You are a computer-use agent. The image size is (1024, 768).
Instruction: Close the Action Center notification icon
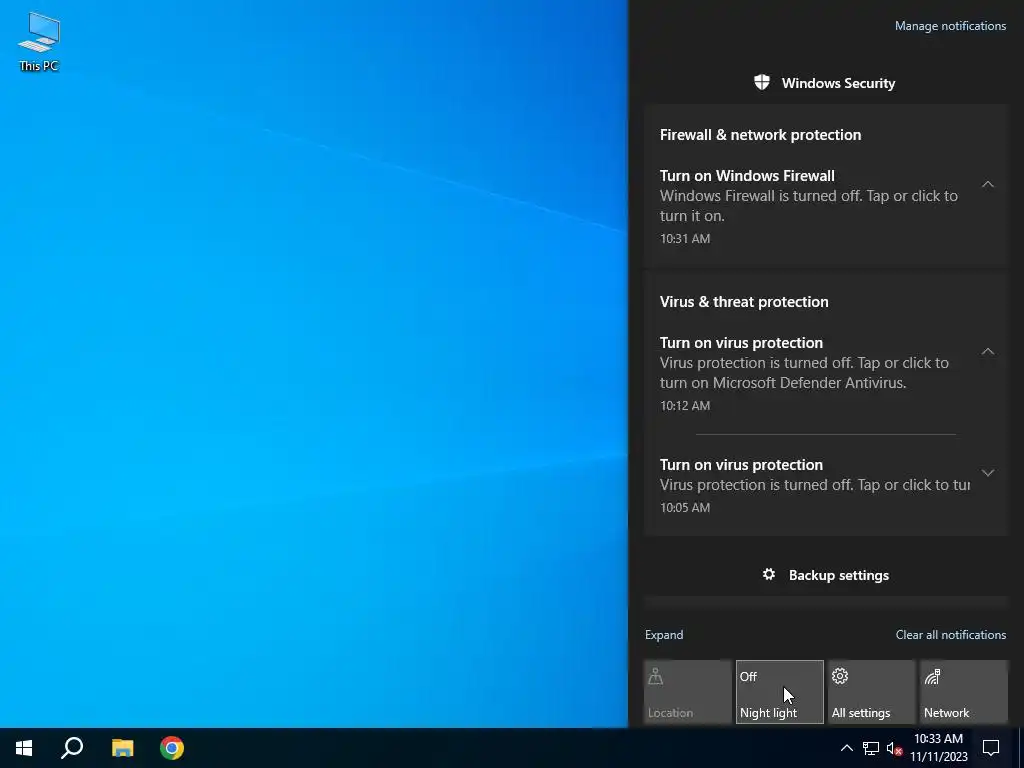click(991, 748)
